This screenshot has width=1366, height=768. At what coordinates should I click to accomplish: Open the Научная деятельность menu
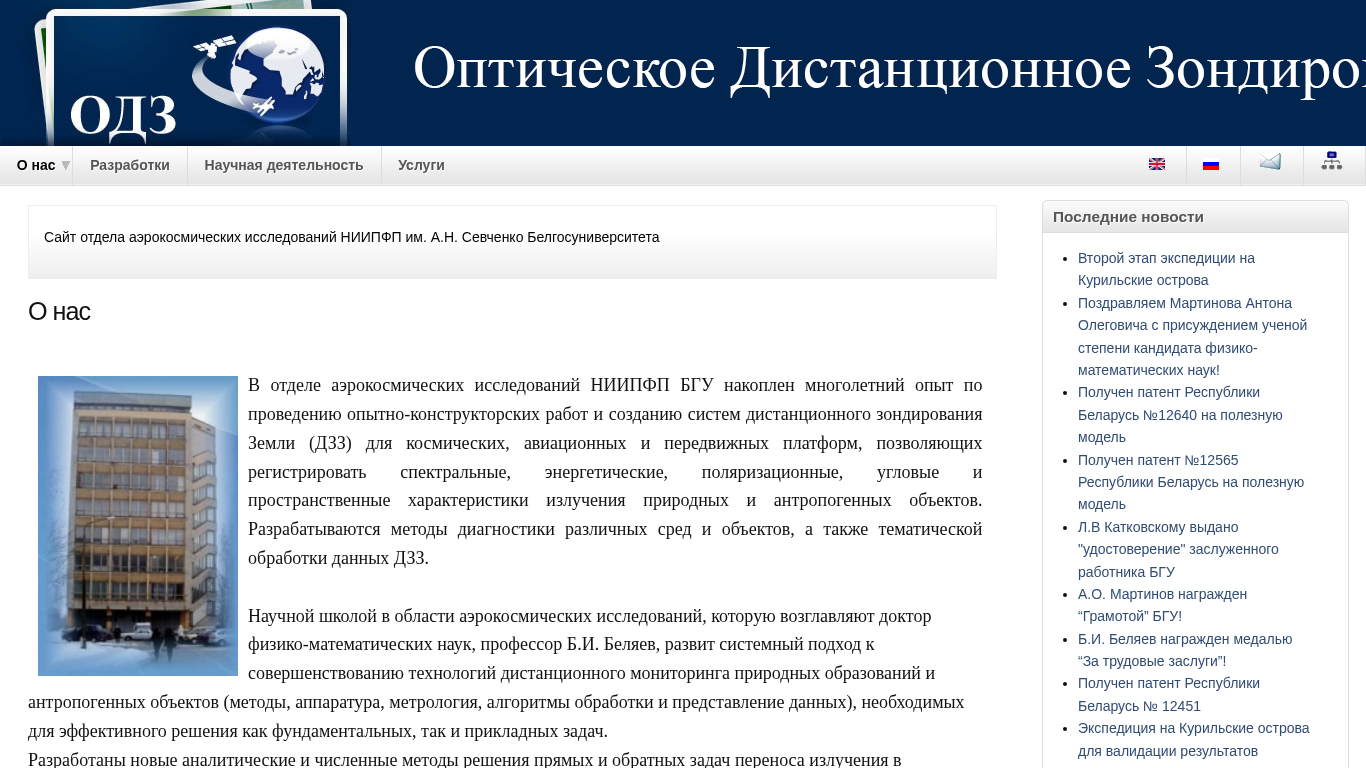pos(284,165)
